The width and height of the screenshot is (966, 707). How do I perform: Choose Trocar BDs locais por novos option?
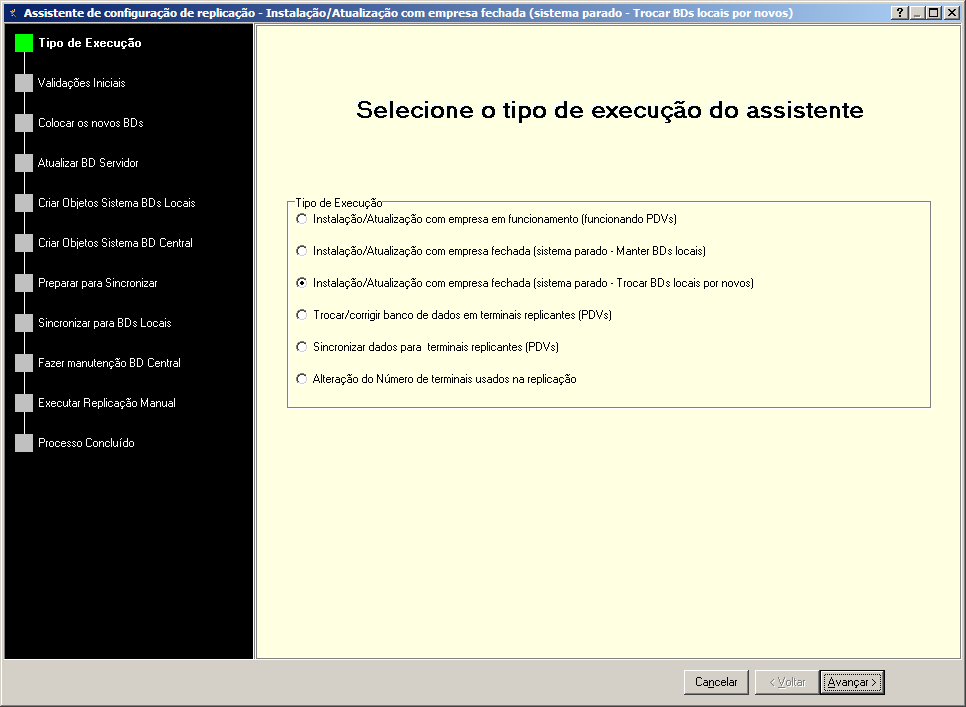click(302, 283)
